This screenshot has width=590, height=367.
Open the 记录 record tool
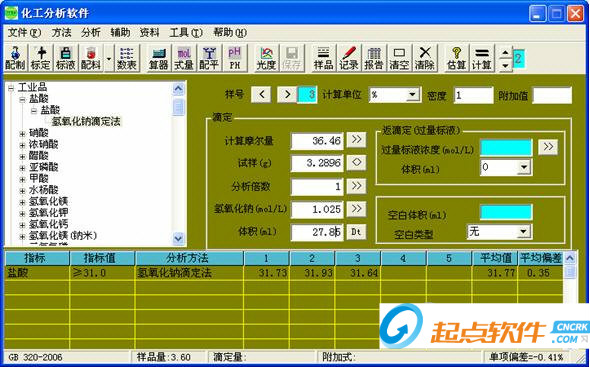coord(349,58)
